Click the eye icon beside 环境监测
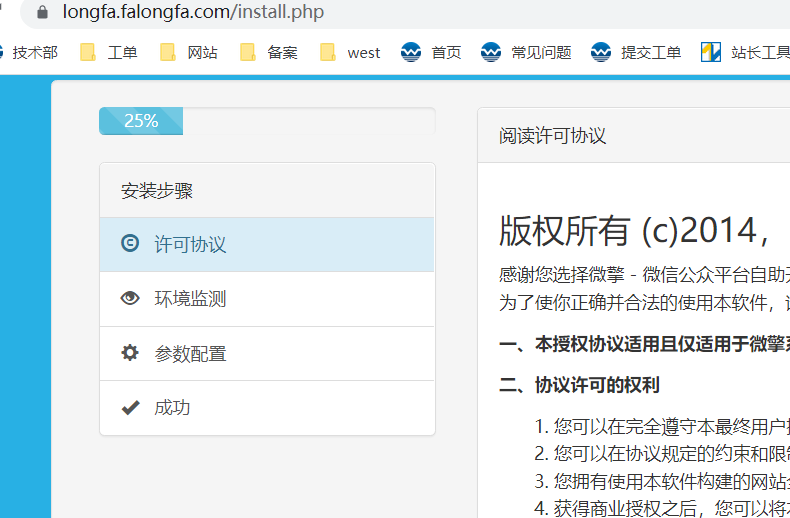The image size is (790, 518). (x=129, y=298)
